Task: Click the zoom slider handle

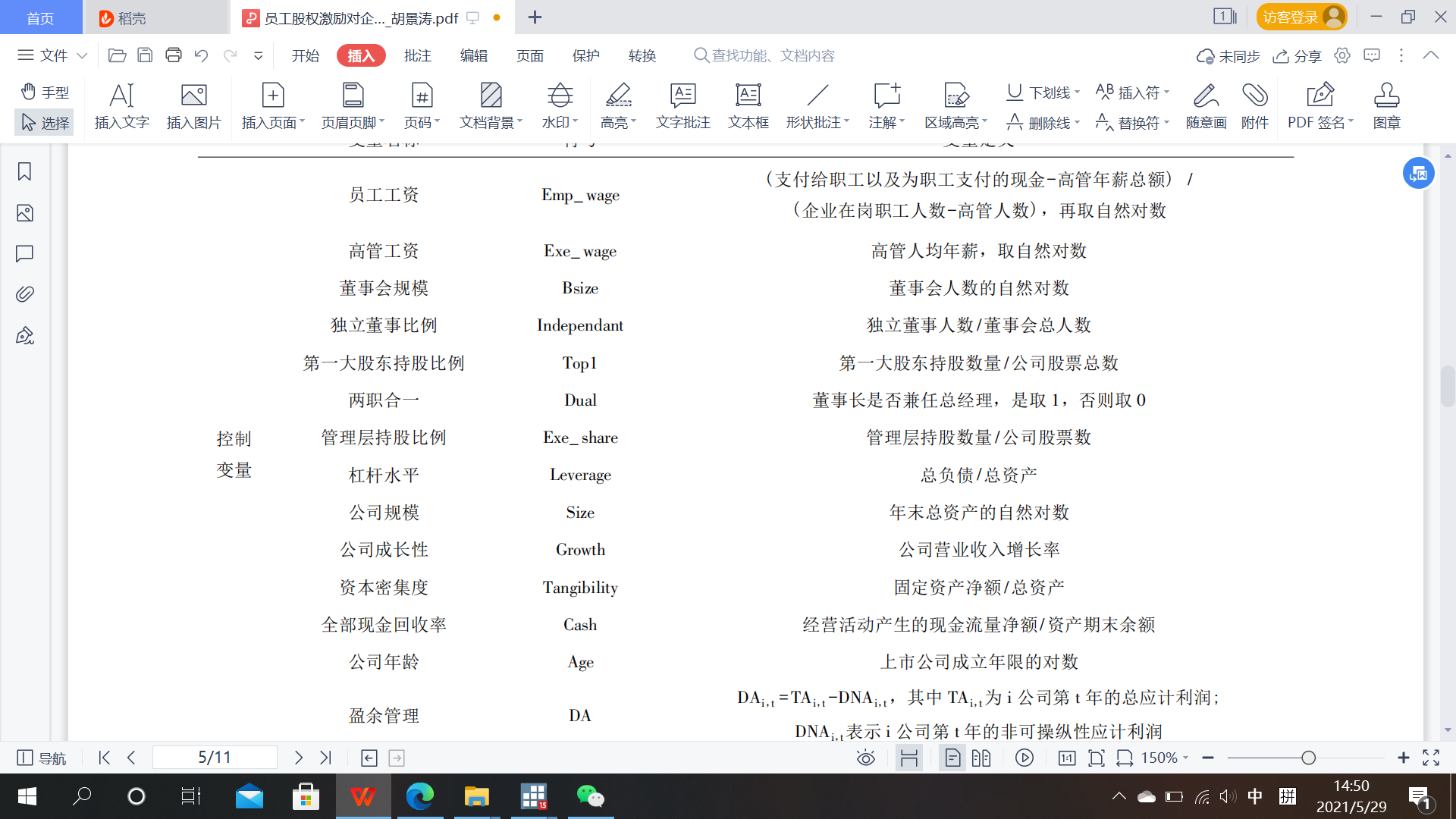Action: (x=1308, y=758)
